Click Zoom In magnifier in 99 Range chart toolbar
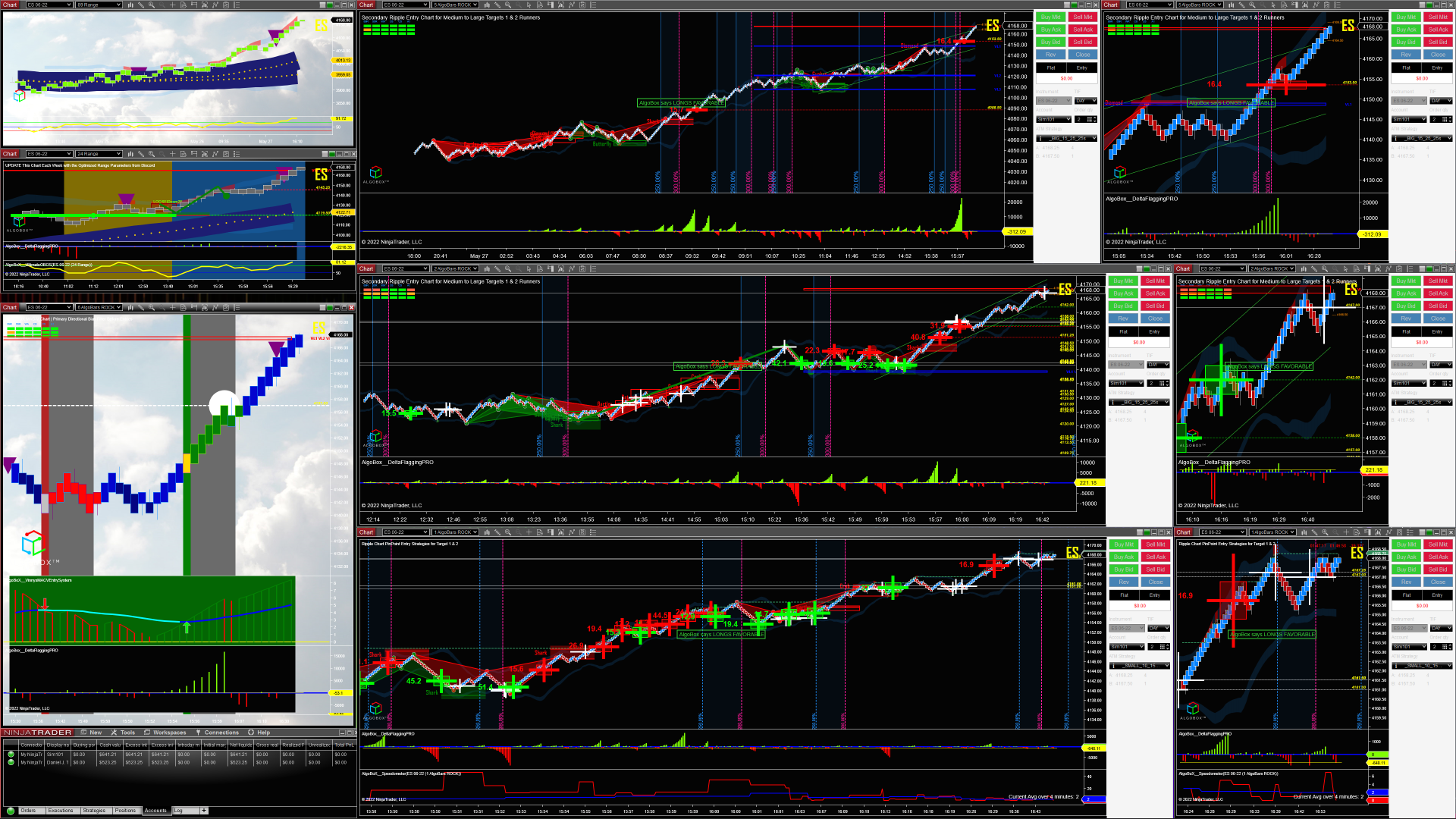 (x=152, y=5)
